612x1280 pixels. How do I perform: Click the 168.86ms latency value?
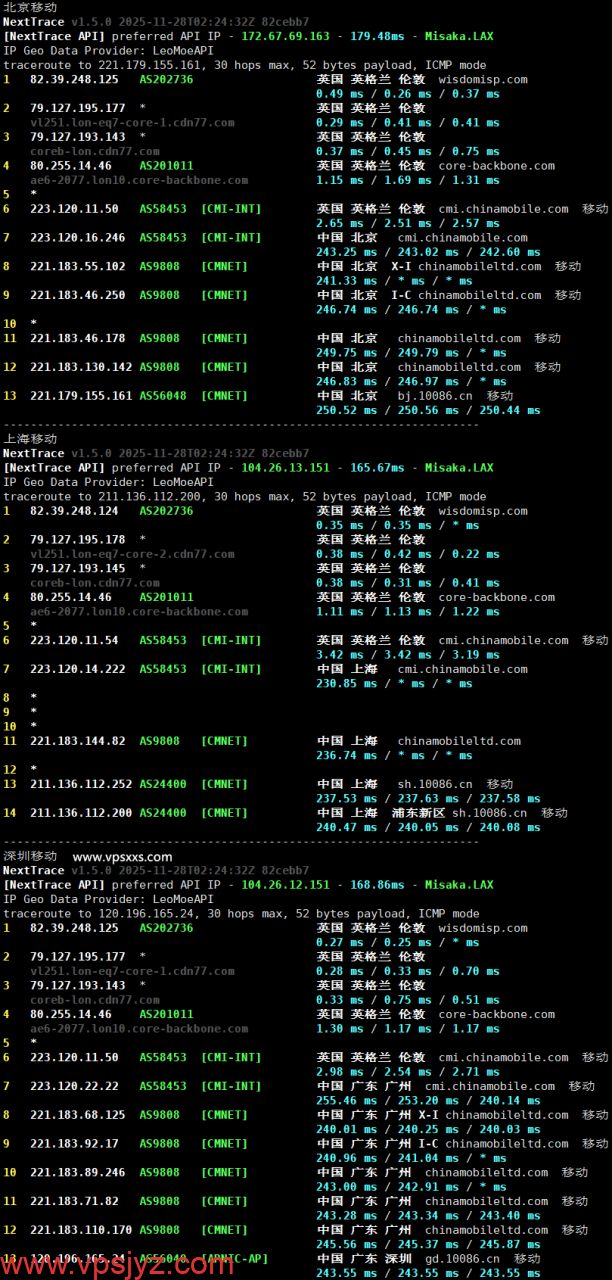coord(377,885)
